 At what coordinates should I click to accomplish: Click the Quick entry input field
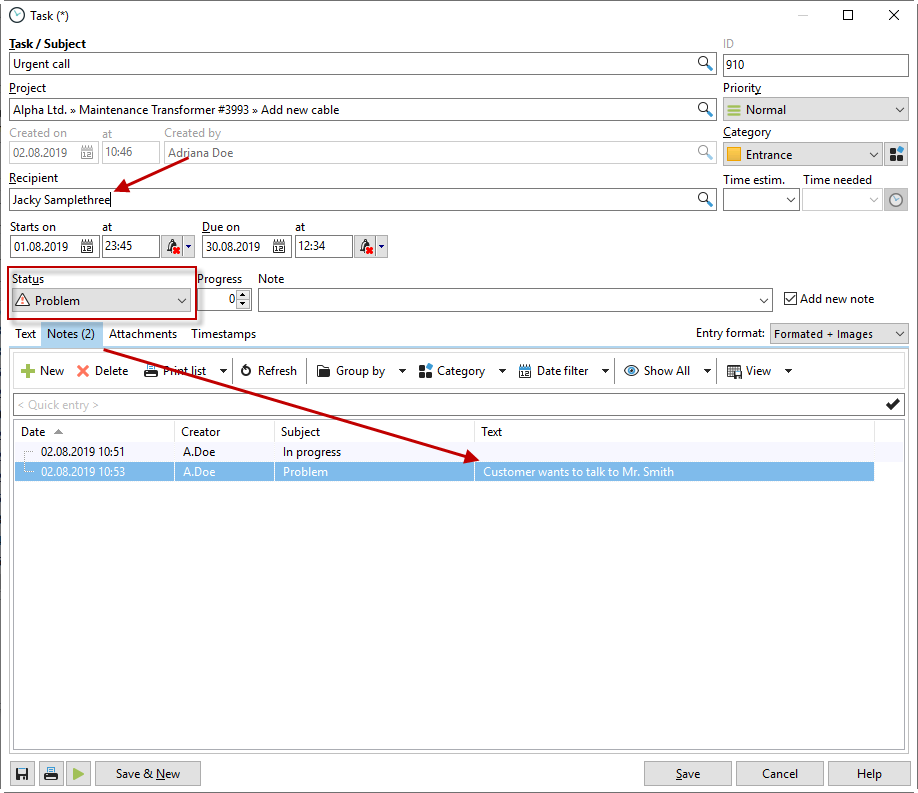pos(440,404)
